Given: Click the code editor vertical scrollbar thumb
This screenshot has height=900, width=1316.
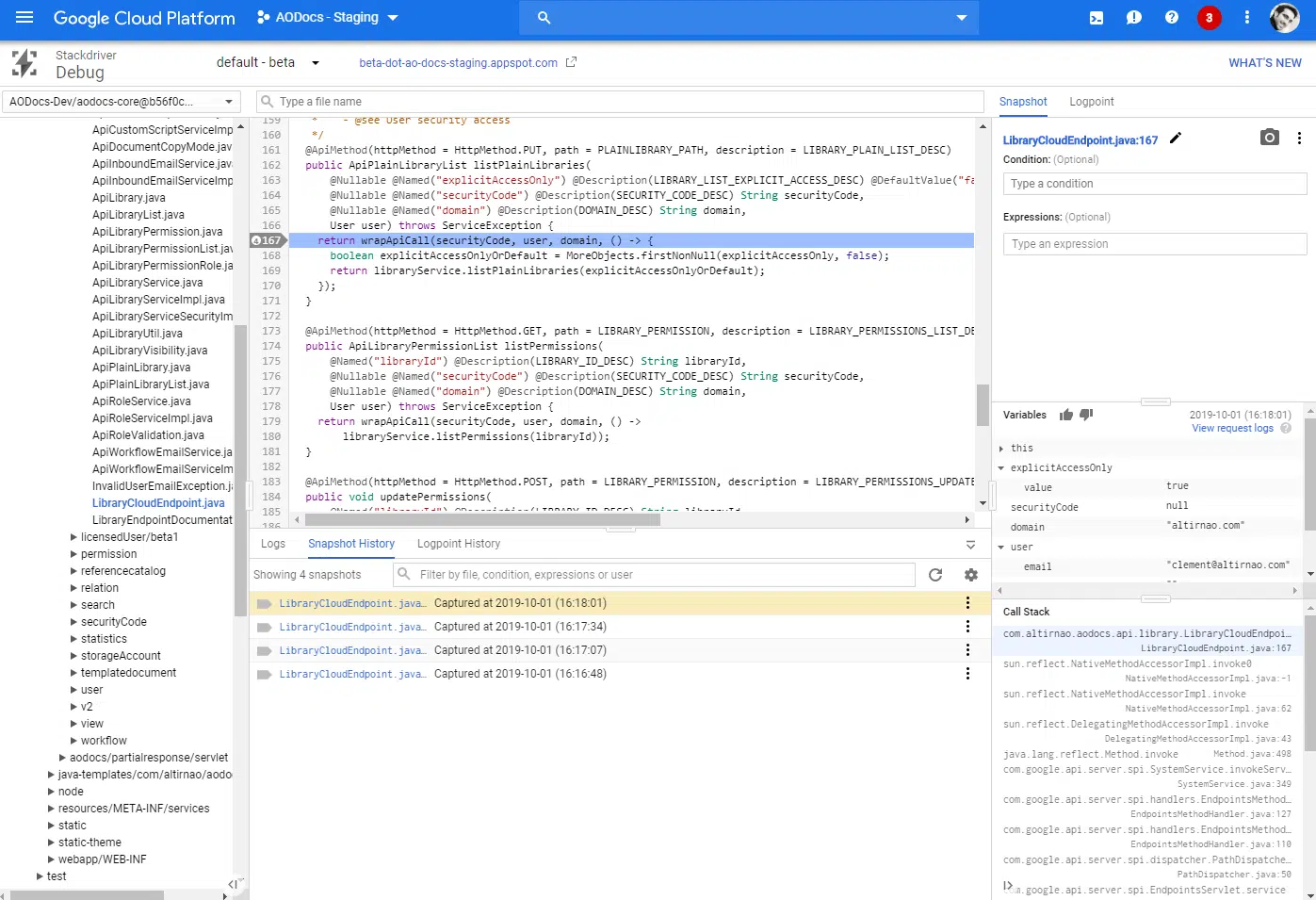Looking at the screenshot, I should pos(983,405).
